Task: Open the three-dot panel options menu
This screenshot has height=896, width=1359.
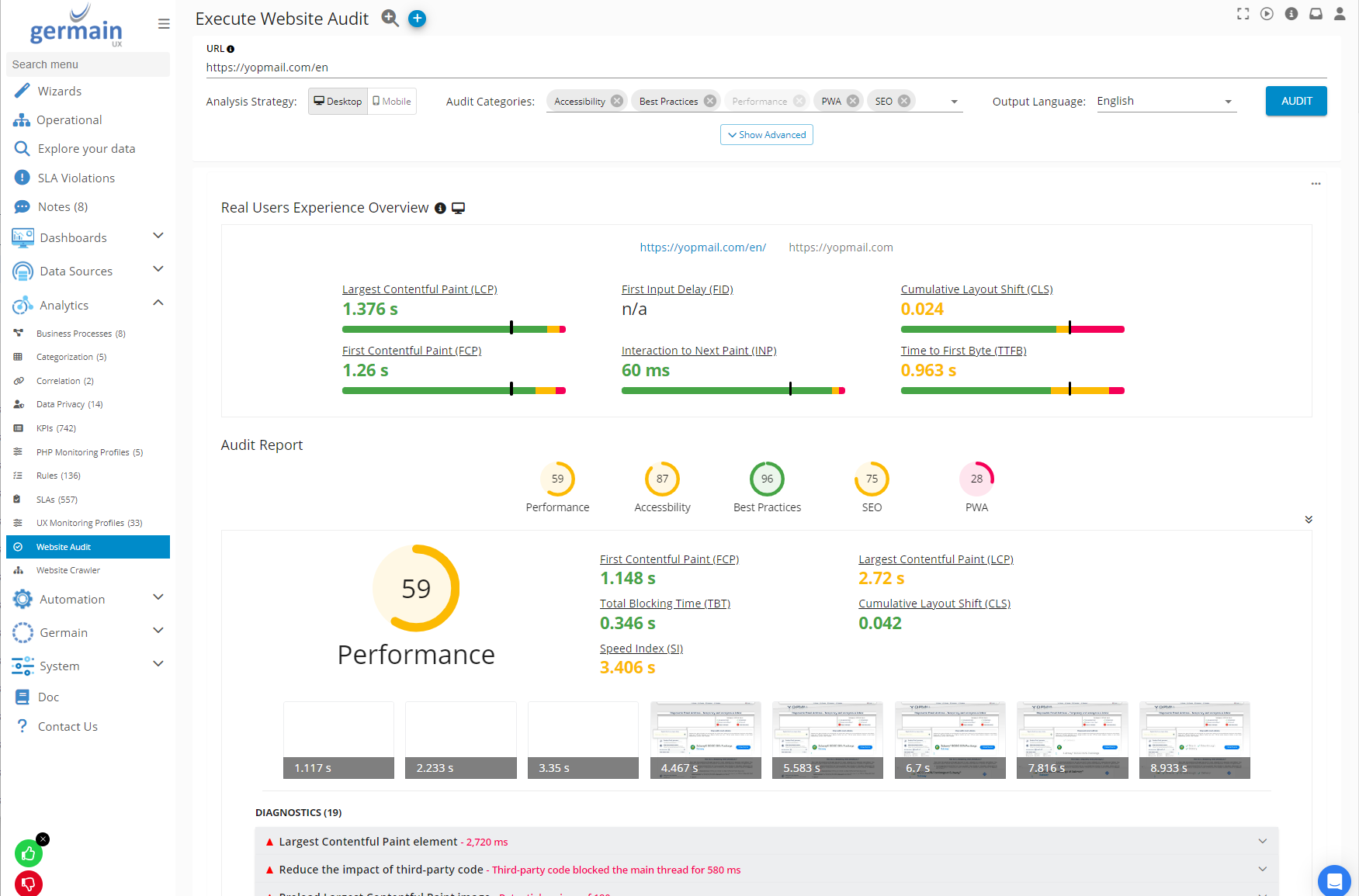Action: coord(1316,184)
